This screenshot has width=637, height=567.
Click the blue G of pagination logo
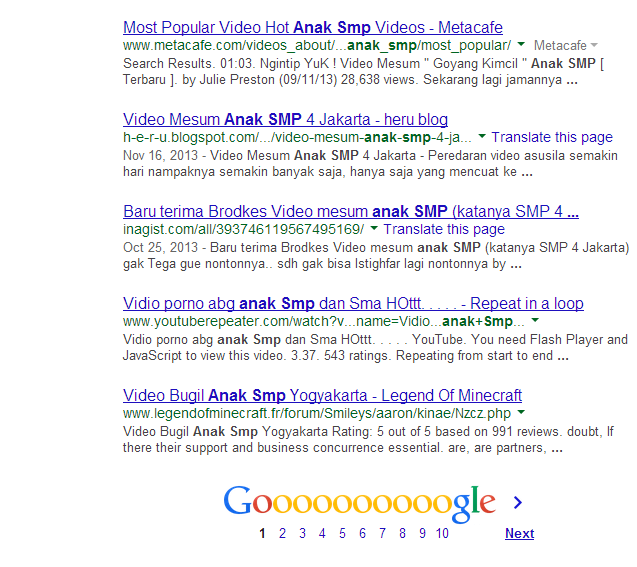click(237, 500)
